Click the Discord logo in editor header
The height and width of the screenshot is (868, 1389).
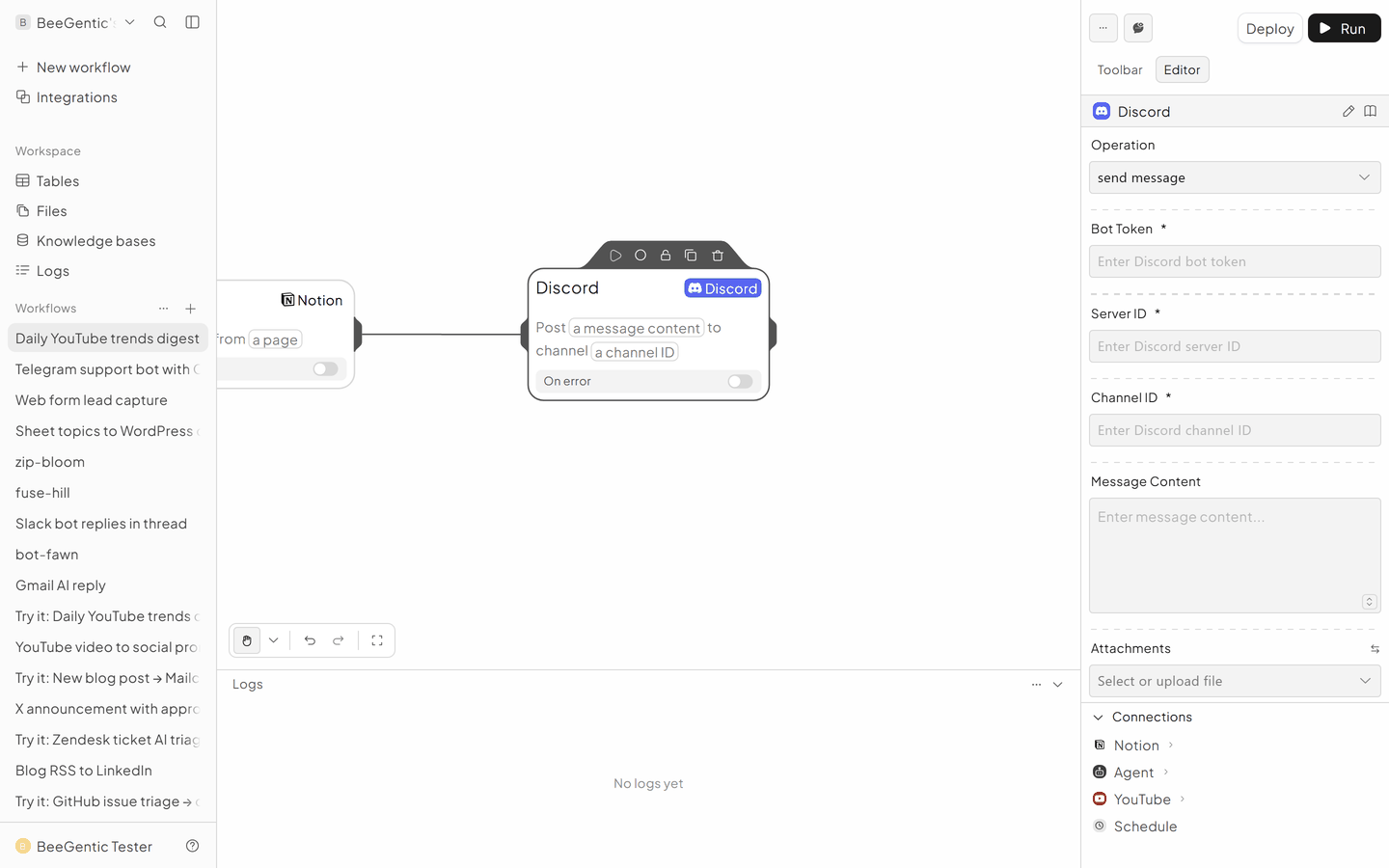(x=1102, y=111)
